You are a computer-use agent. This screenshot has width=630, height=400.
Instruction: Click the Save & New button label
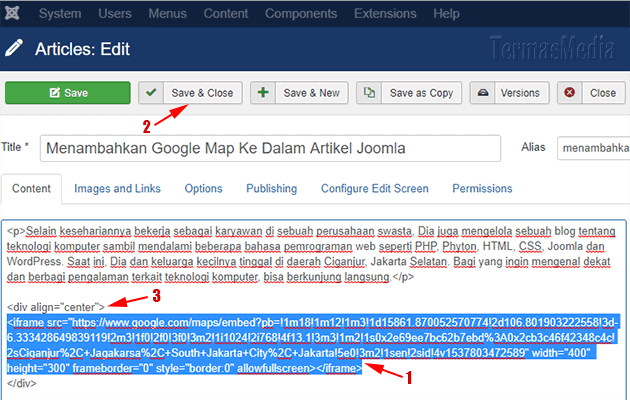pyautogui.click(x=312, y=93)
